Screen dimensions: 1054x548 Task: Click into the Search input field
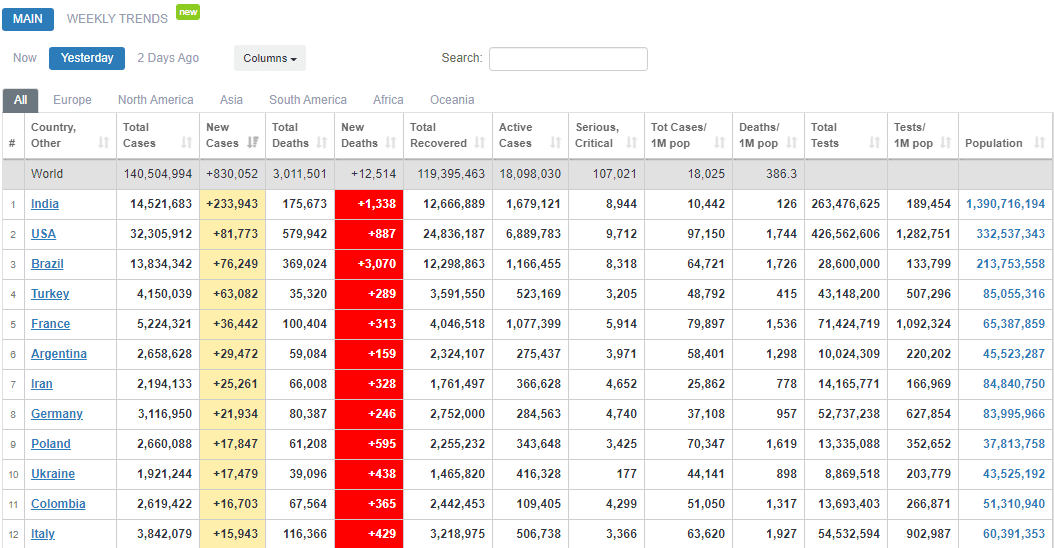[x=568, y=59]
